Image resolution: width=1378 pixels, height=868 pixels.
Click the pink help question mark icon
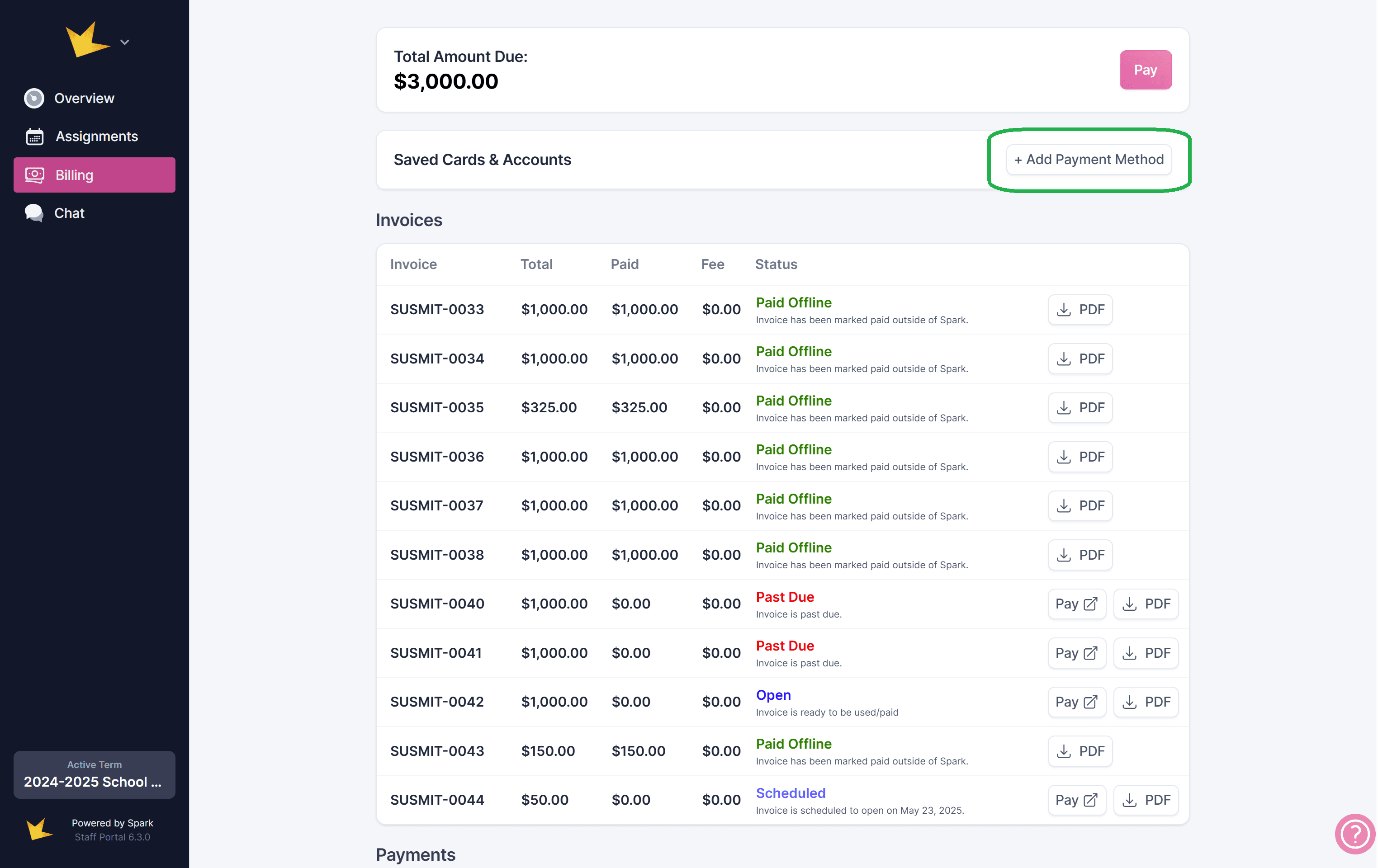[x=1354, y=834]
